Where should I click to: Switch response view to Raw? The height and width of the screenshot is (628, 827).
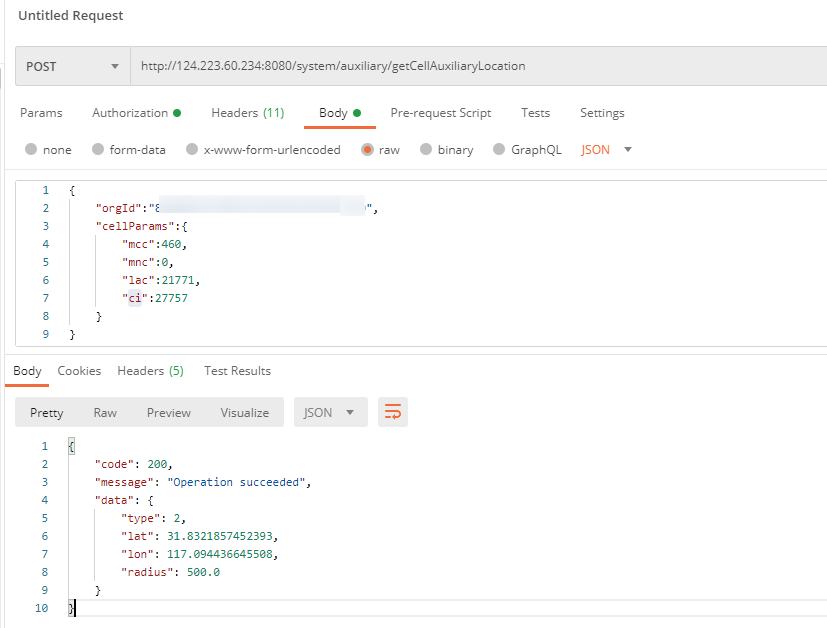(x=105, y=412)
